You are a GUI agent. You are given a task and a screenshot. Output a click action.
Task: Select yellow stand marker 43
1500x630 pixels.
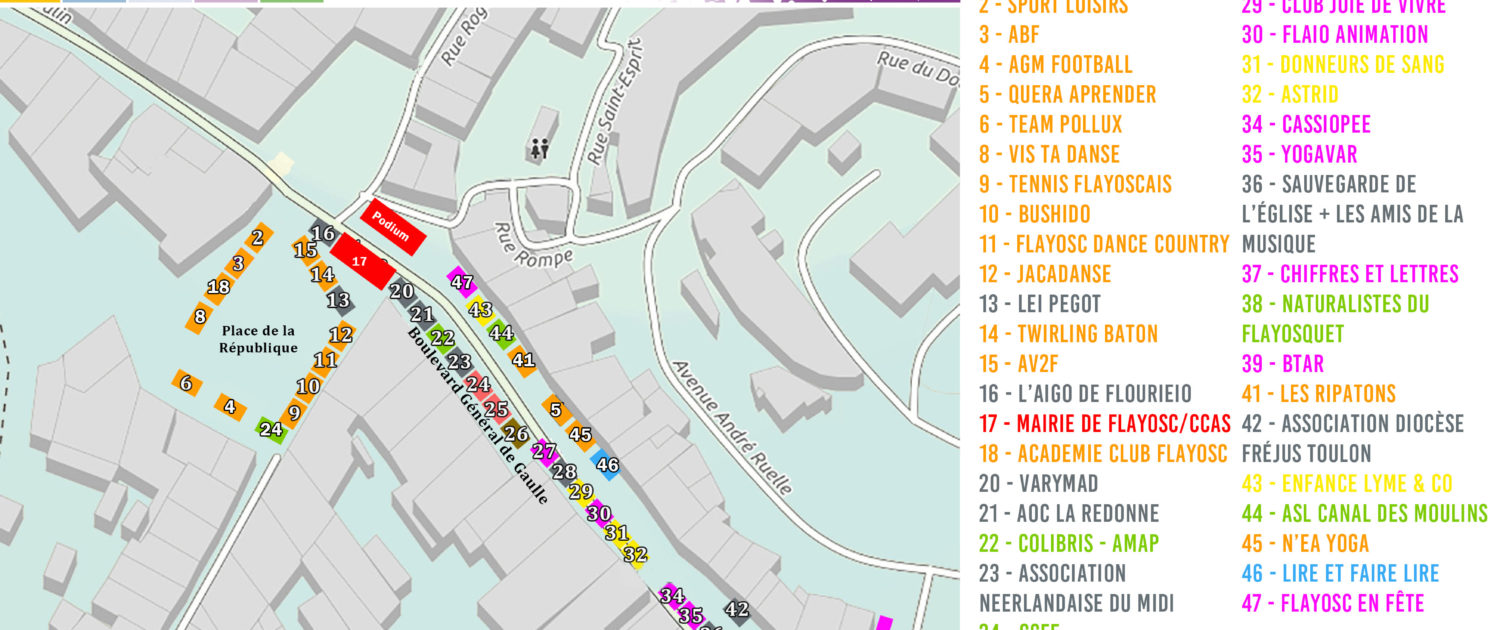(x=481, y=310)
